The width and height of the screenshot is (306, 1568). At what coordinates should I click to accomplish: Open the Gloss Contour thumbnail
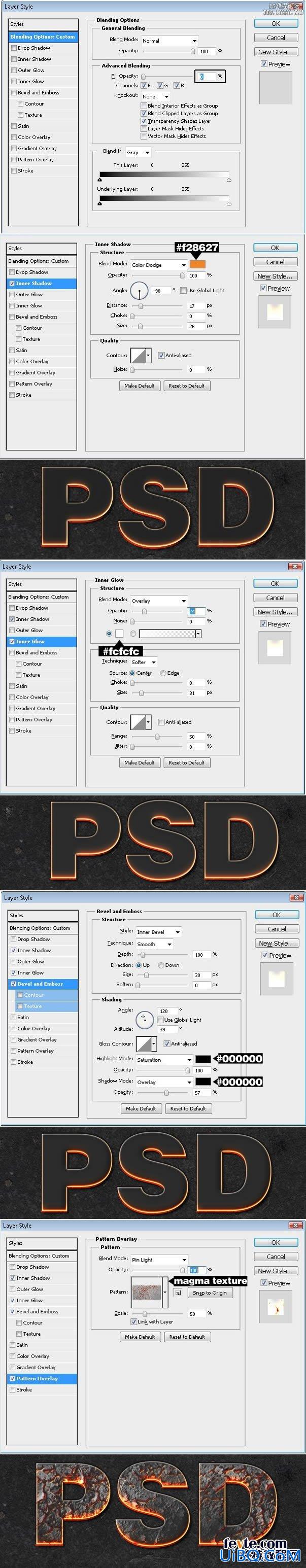[x=144, y=1043]
